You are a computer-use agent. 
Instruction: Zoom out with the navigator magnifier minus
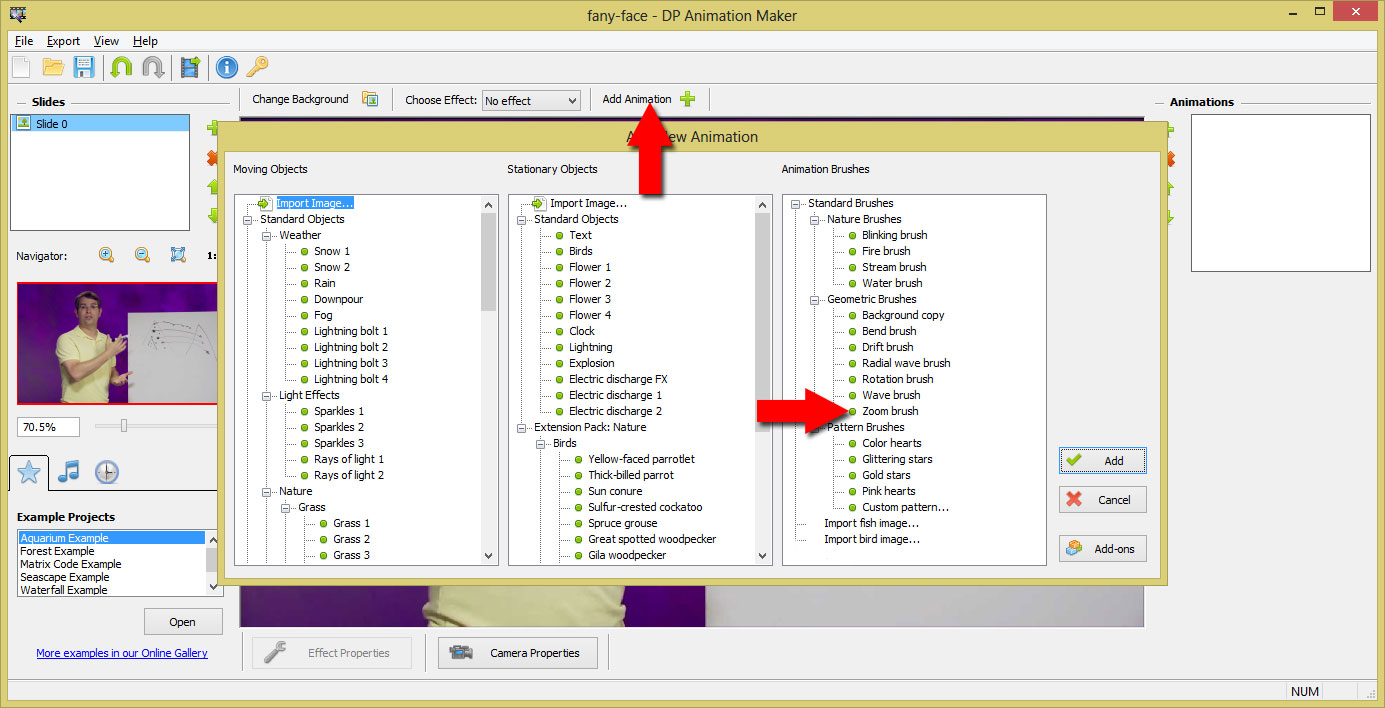[x=142, y=255]
